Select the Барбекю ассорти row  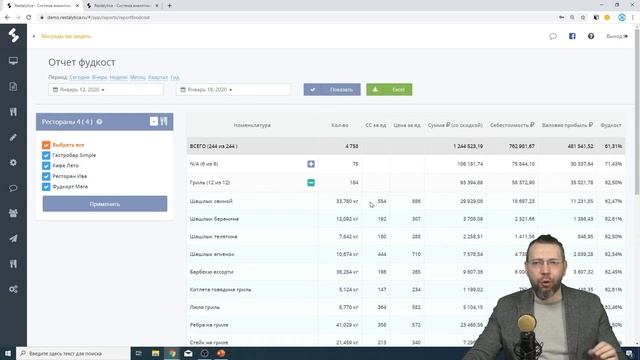click(x=406, y=272)
